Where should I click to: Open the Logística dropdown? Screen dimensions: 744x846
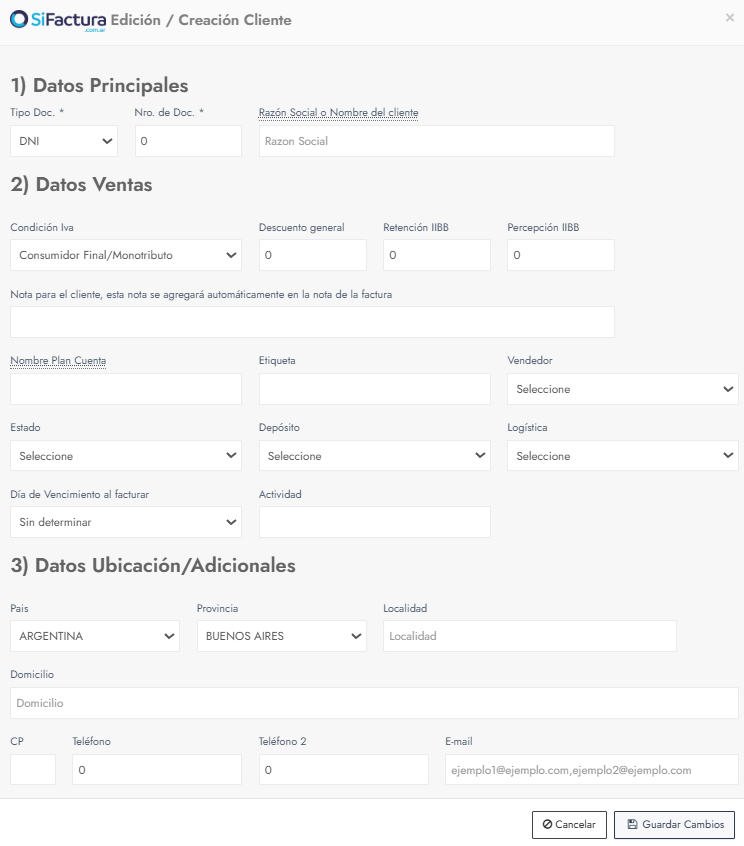623,456
